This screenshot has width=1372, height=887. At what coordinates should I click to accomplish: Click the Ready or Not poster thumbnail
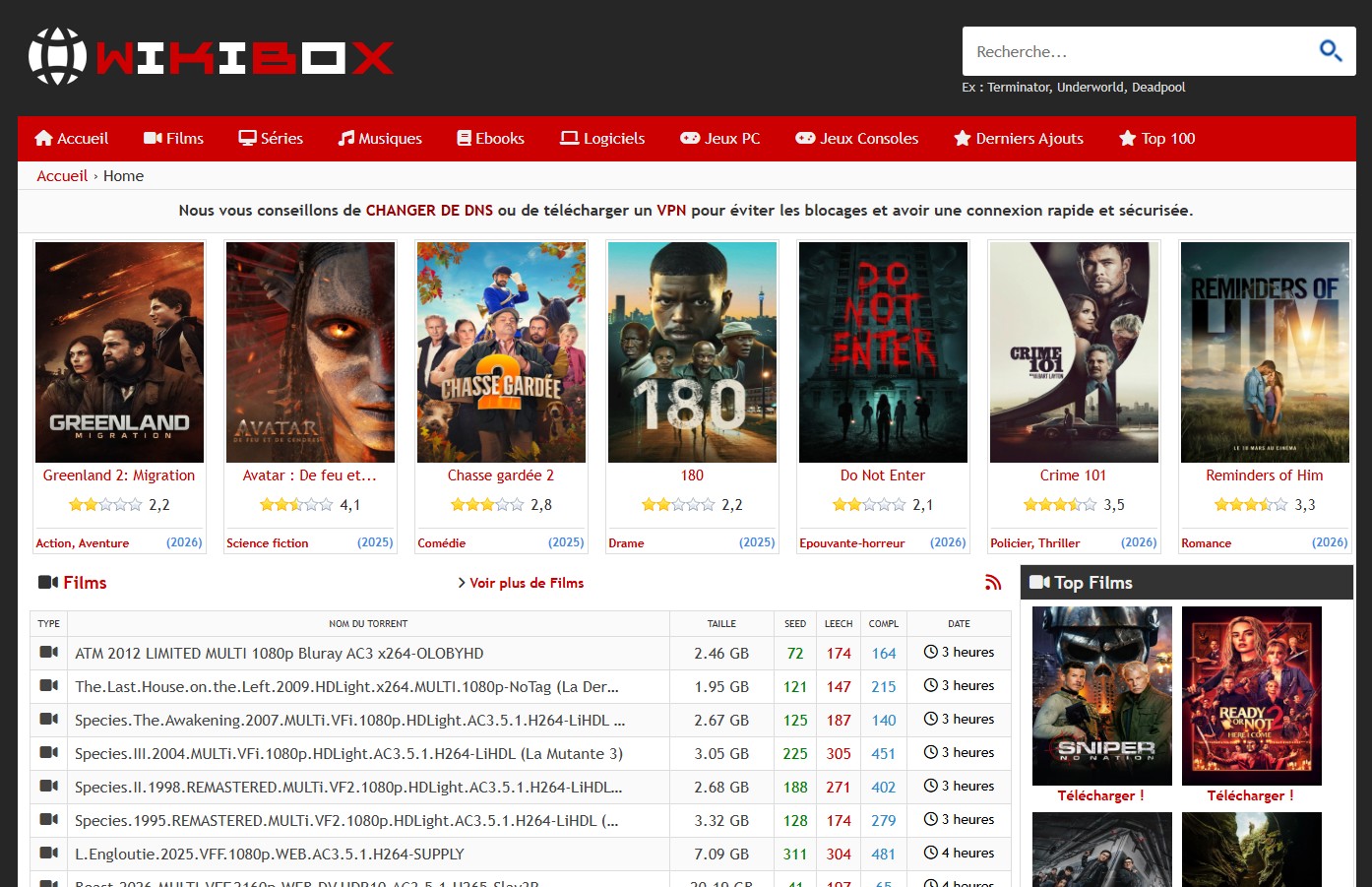[1252, 695]
